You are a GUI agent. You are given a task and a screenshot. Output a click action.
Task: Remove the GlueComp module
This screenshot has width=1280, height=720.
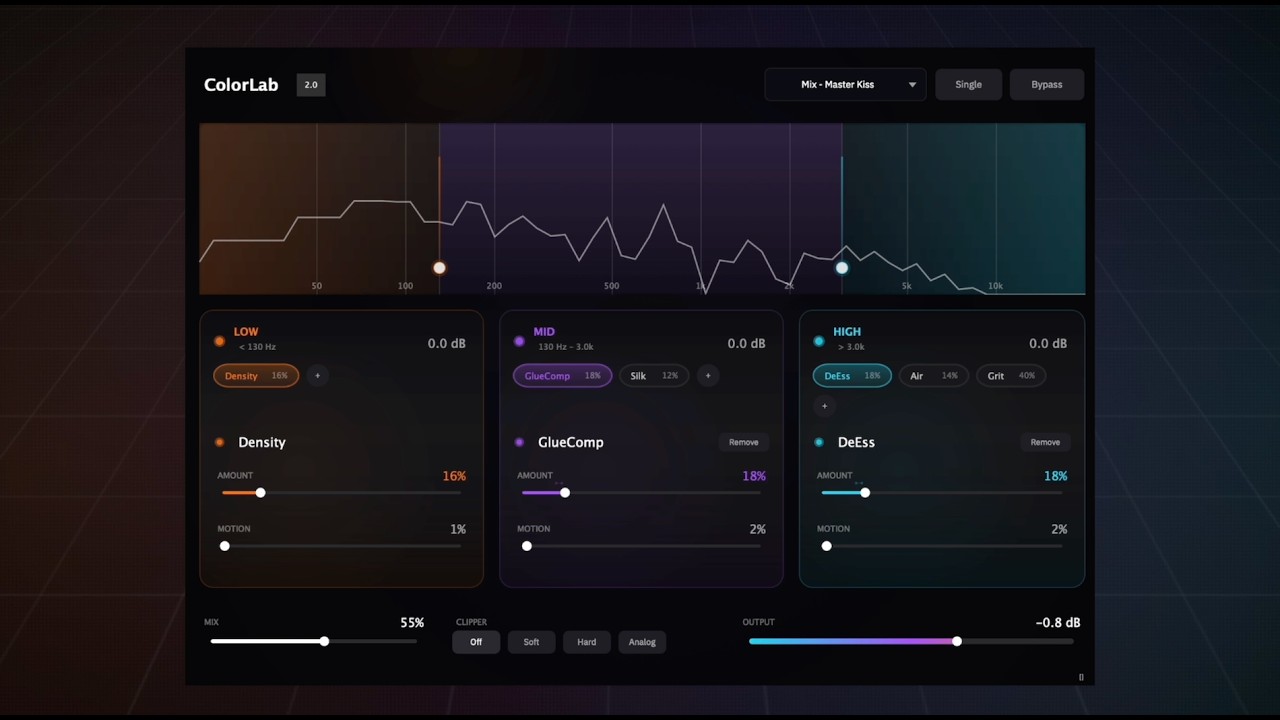[743, 442]
